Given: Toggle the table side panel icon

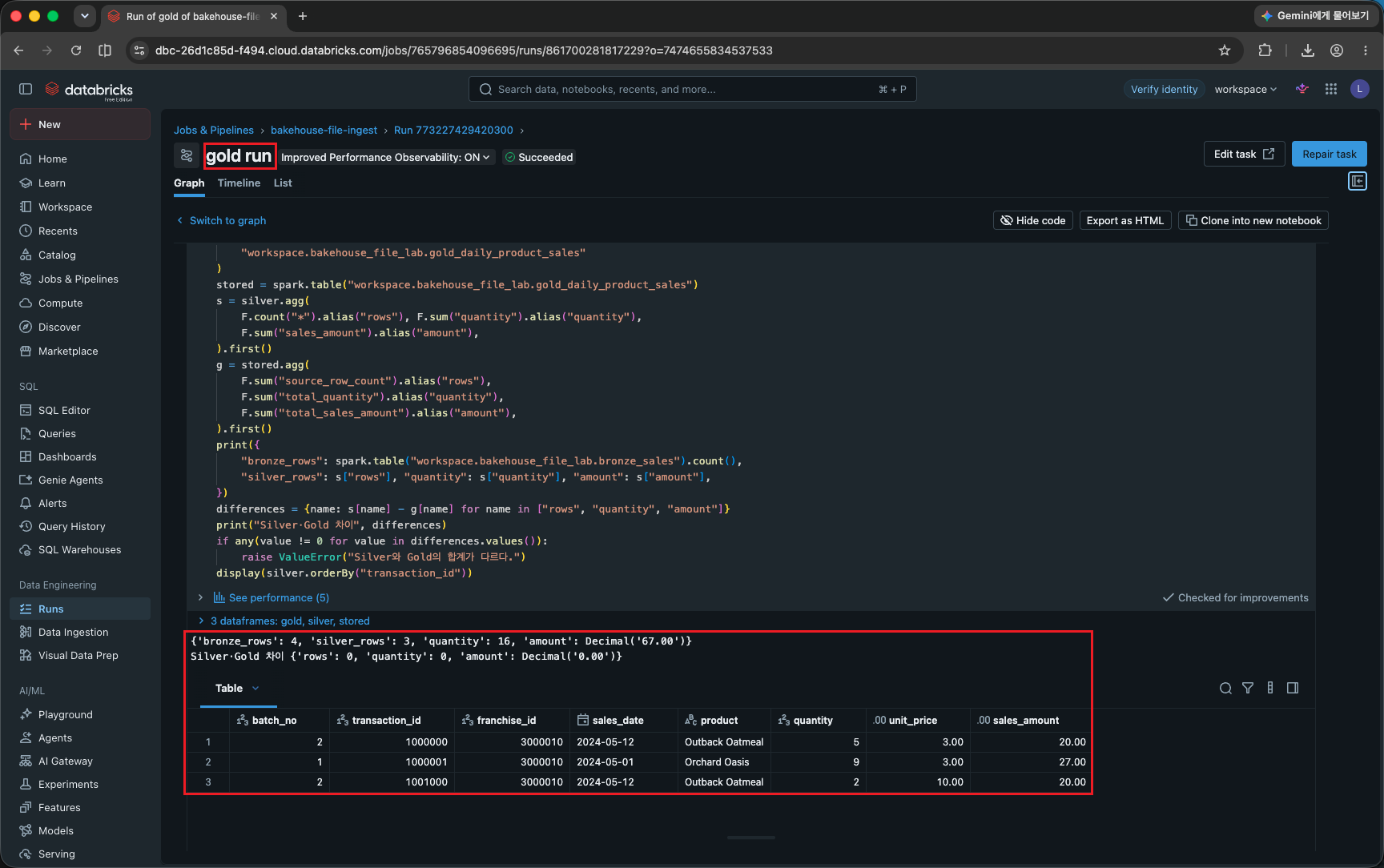Looking at the screenshot, I should [1293, 688].
